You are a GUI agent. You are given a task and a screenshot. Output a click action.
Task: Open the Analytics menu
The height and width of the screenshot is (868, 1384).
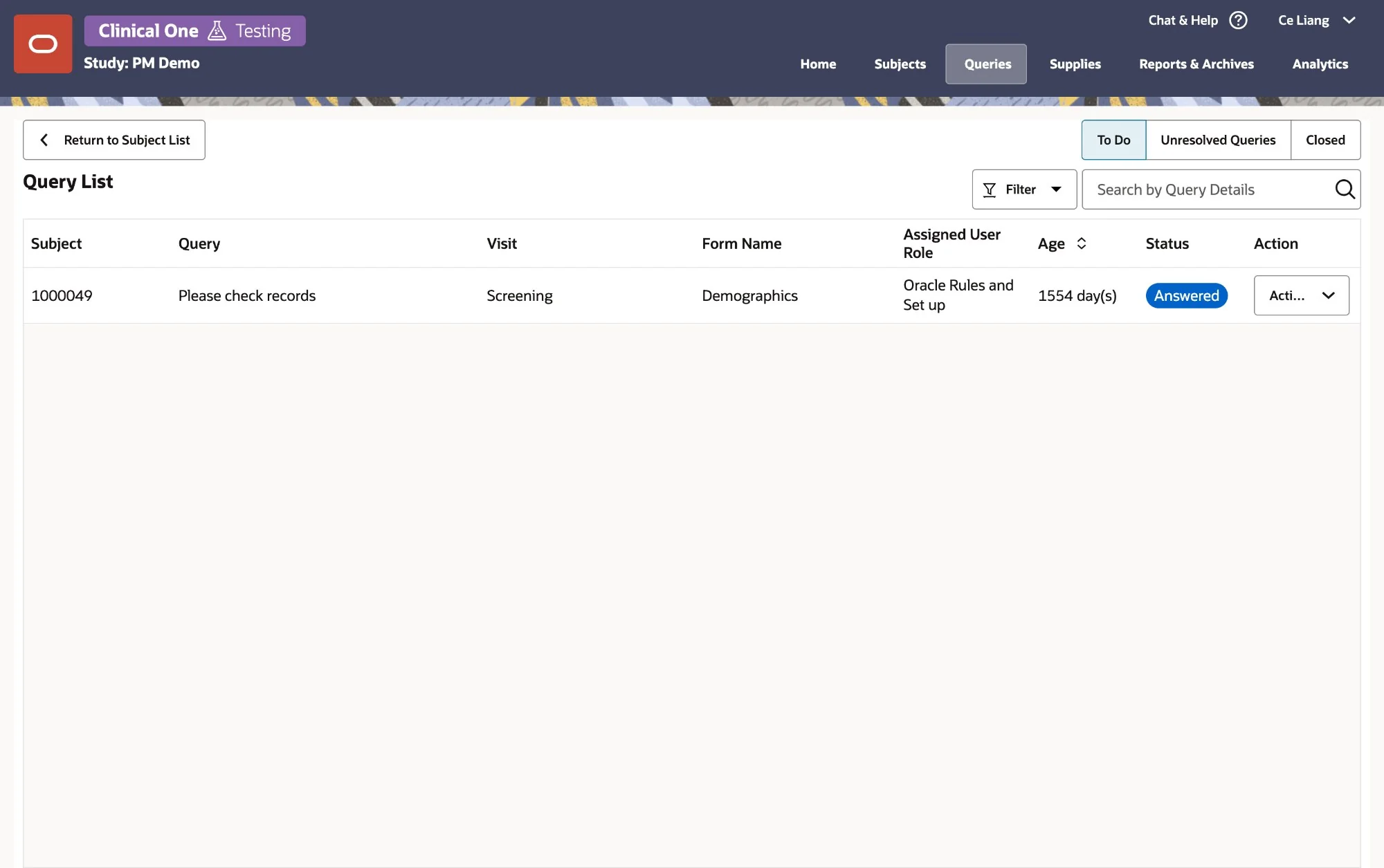(x=1320, y=64)
